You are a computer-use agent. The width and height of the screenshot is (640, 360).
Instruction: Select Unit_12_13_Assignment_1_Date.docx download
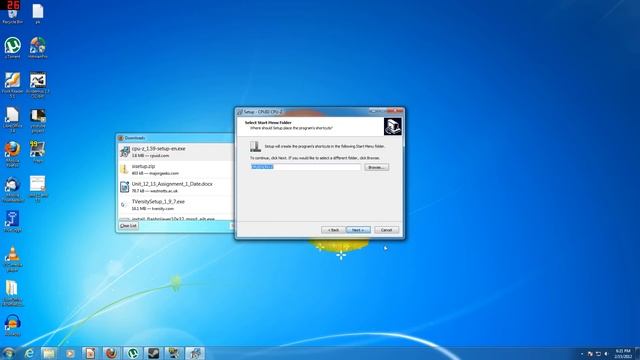[x=176, y=187]
